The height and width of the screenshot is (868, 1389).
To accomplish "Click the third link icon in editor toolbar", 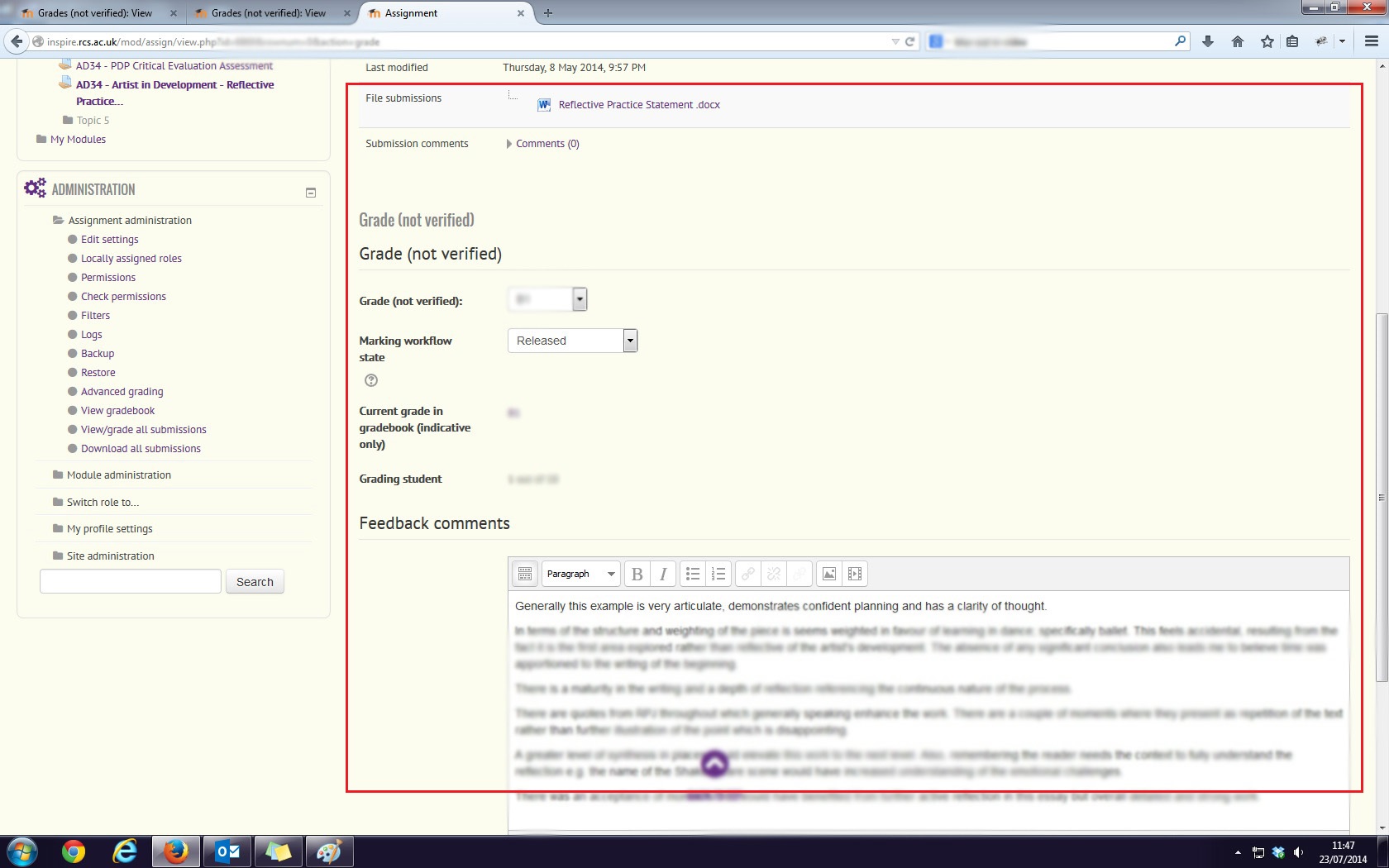I will click(x=800, y=574).
